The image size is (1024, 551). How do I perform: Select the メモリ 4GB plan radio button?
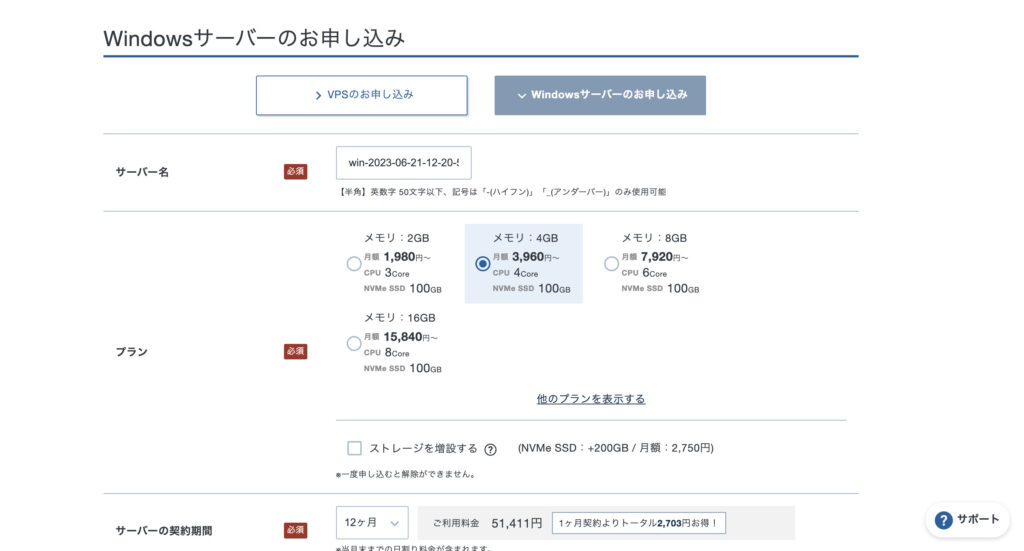click(x=483, y=264)
